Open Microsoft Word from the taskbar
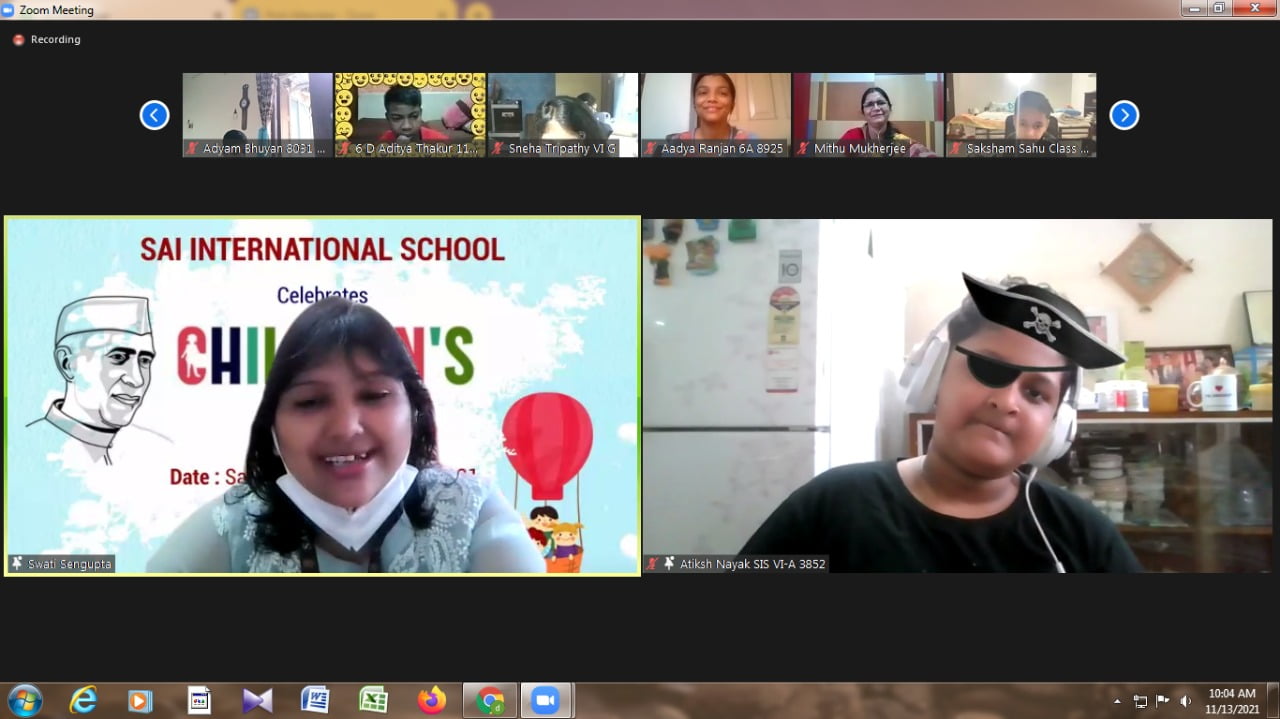The image size is (1280, 719). (x=315, y=700)
